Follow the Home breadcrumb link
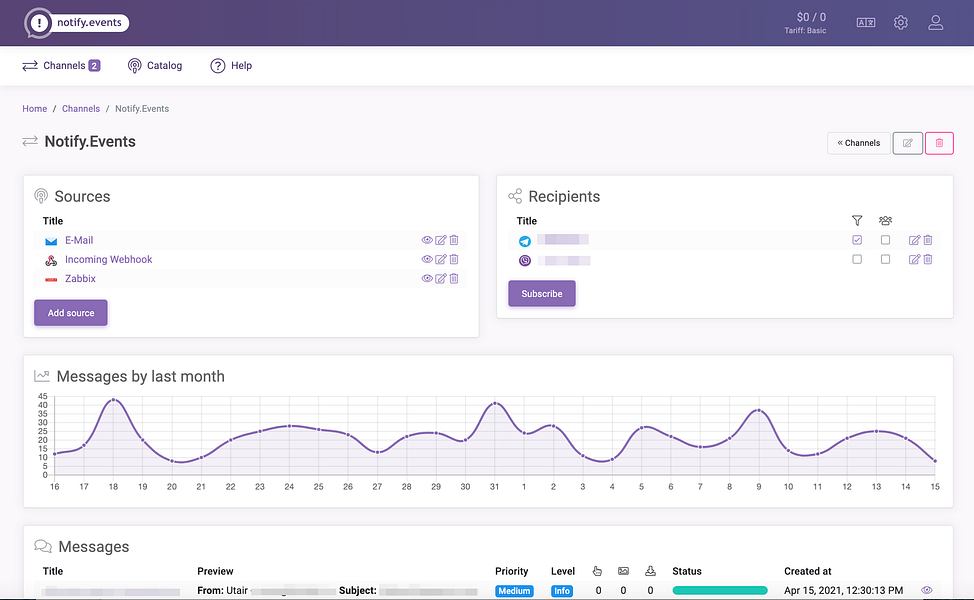Image resolution: width=974 pixels, height=600 pixels. pos(34,108)
